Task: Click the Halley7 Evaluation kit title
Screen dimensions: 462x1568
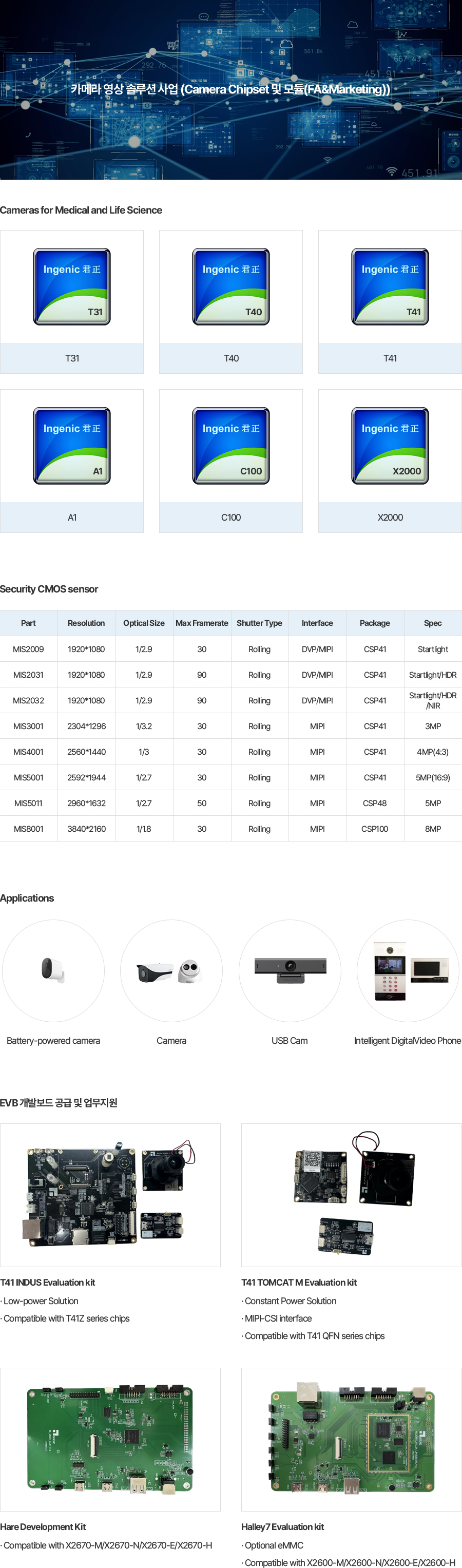Action: click(x=282, y=1526)
